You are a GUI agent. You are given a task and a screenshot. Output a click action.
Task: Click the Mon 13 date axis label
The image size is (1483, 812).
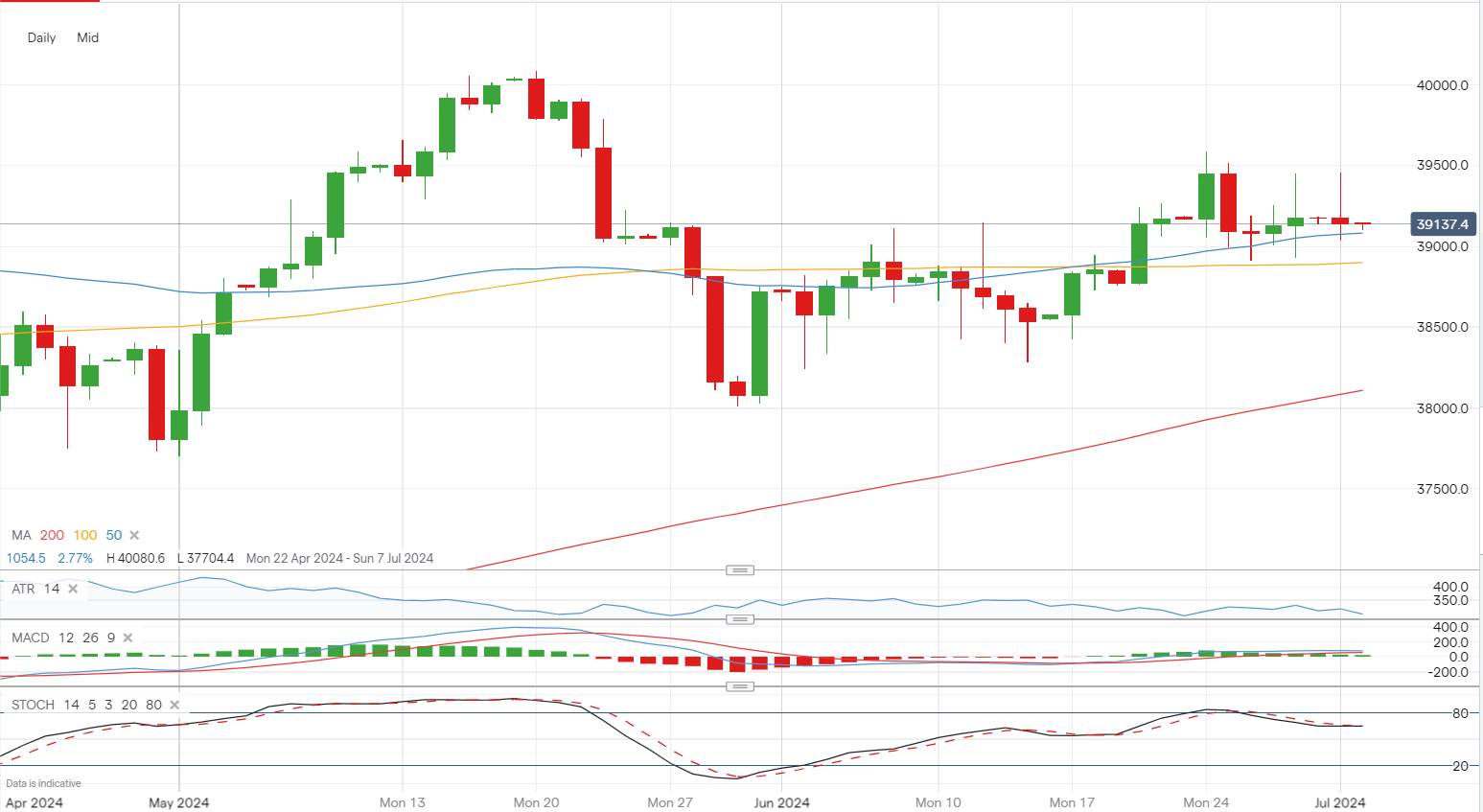click(403, 802)
